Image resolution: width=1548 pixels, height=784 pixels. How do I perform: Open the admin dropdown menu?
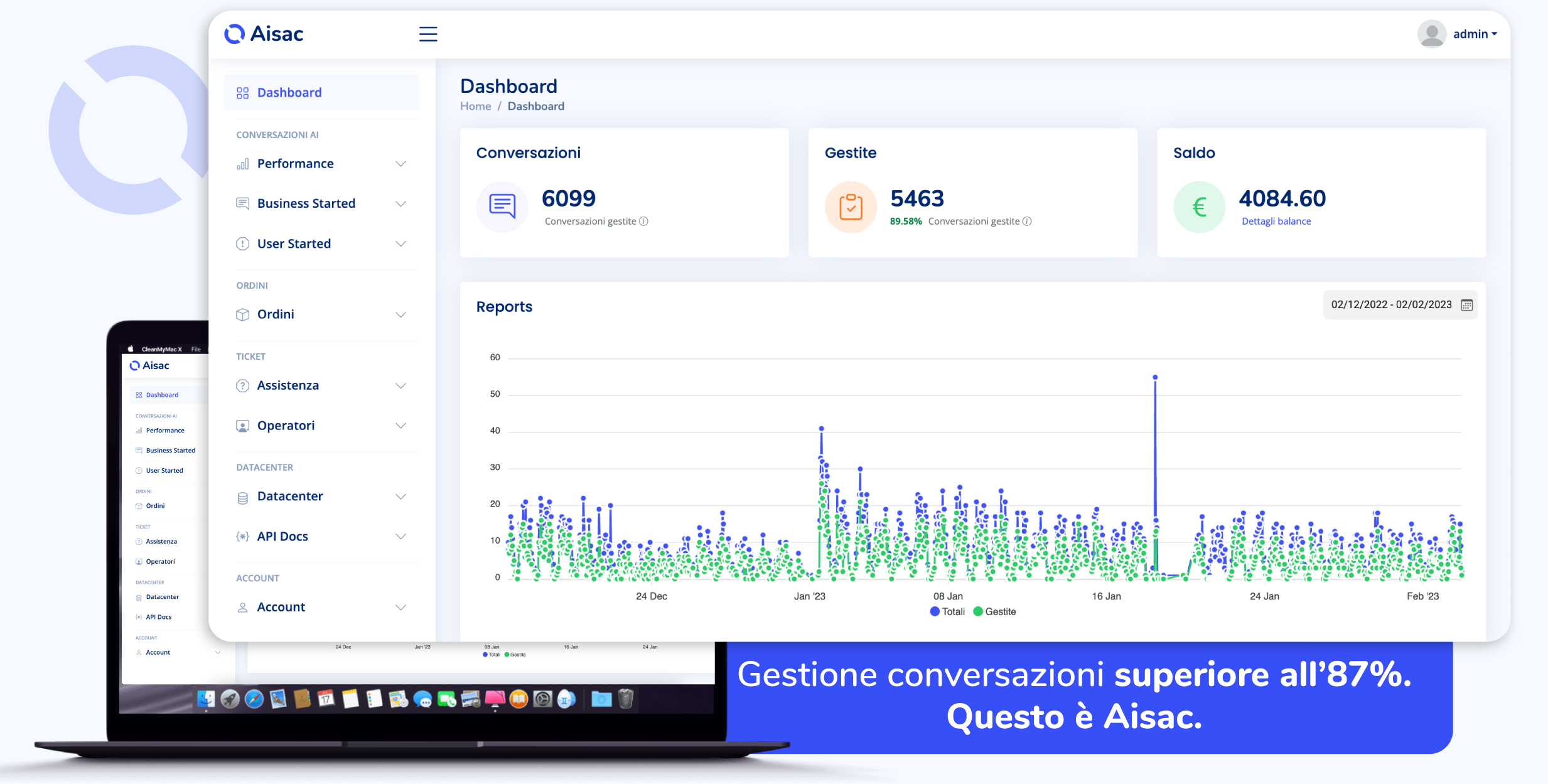click(x=1475, y=34)
